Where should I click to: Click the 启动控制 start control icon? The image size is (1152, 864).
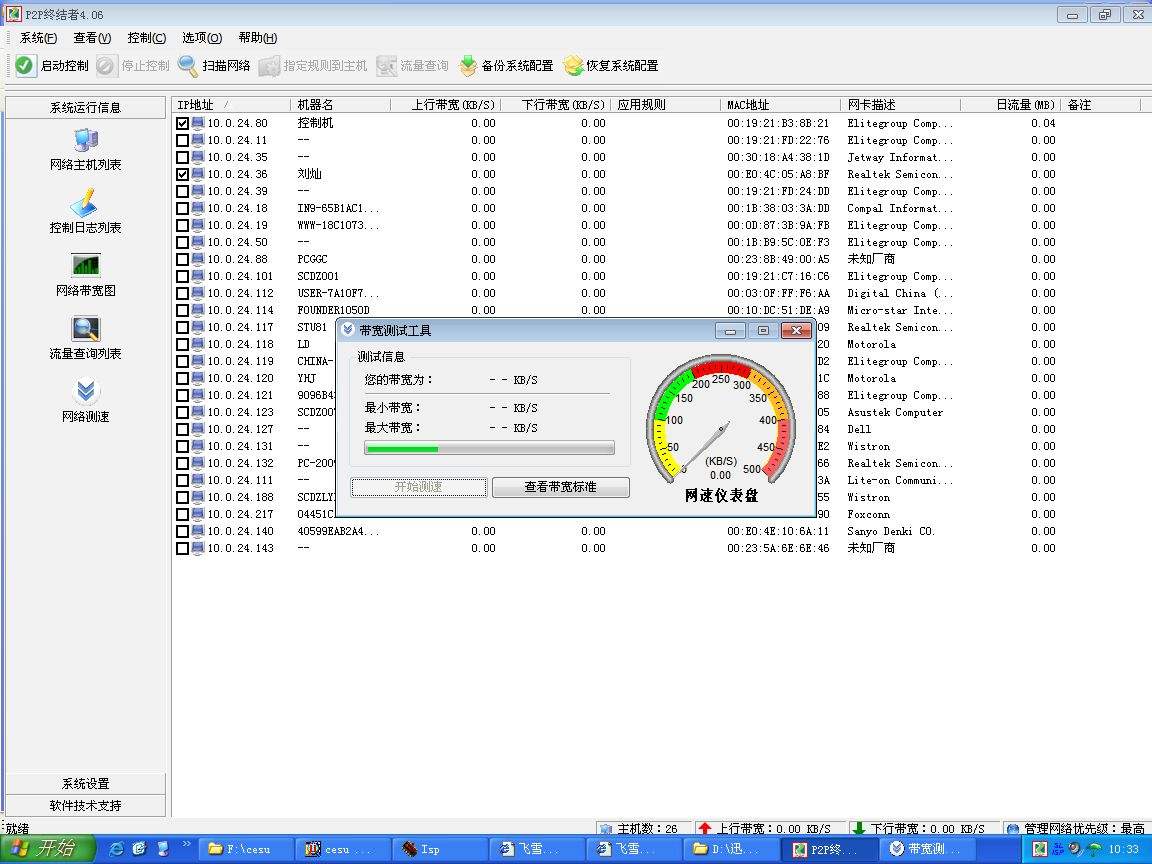click(24, 65)
